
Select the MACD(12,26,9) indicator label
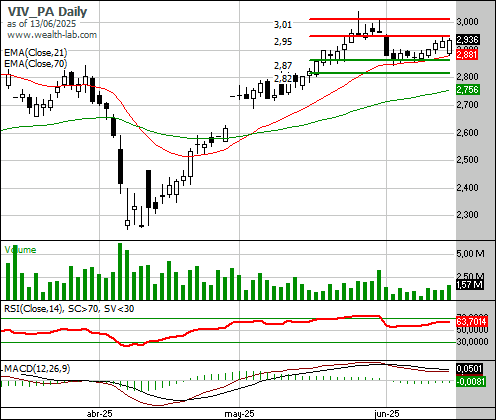point(37,369)
